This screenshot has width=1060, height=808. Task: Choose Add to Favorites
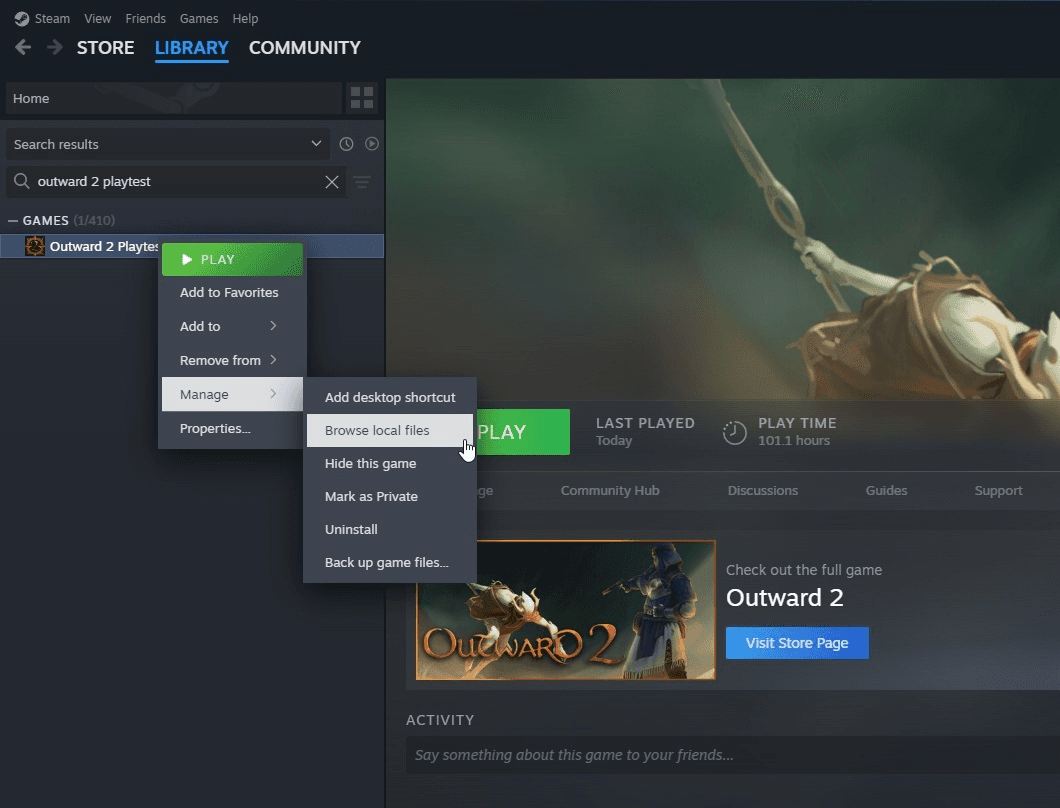click(232, 293)
